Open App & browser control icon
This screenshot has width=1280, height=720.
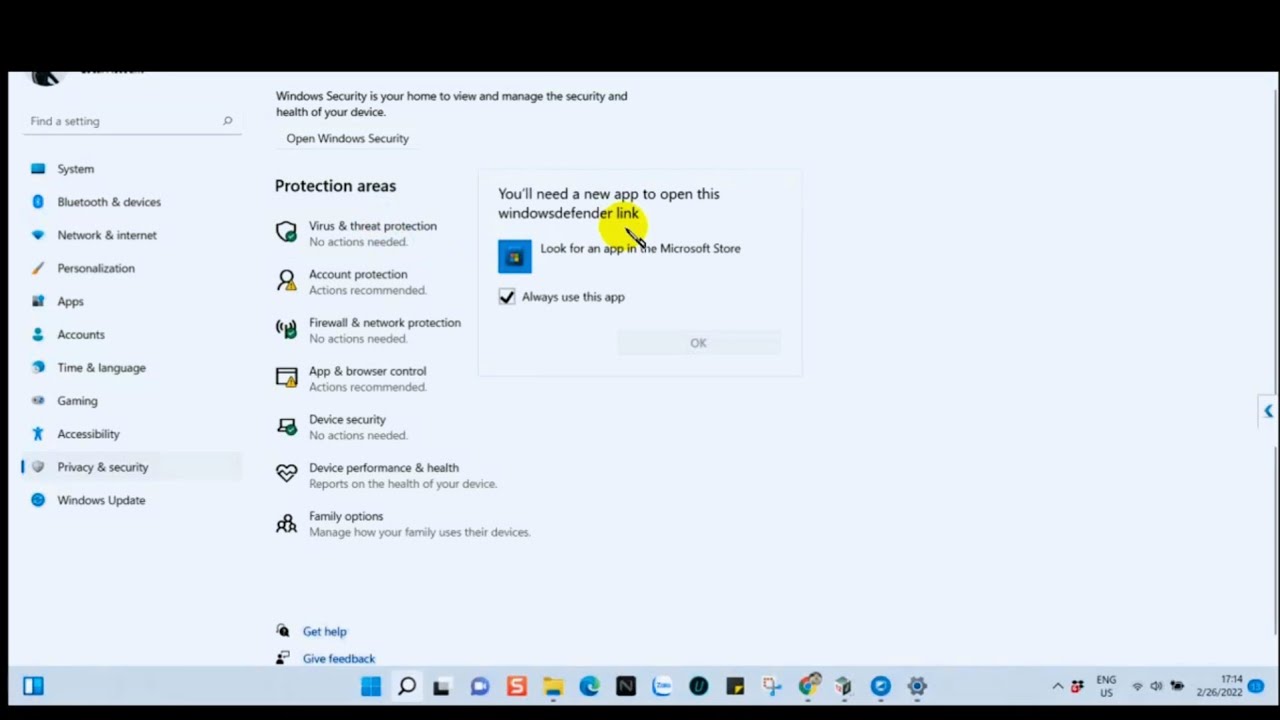(287, 378)
